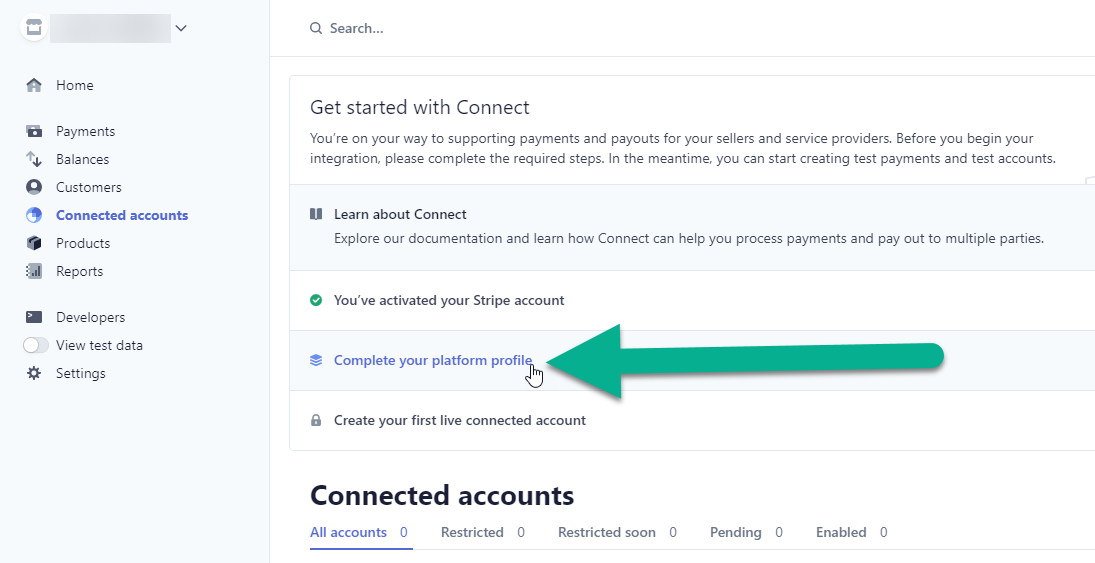Open Complete your platform profile link
1095x563 pixels.
433,360
